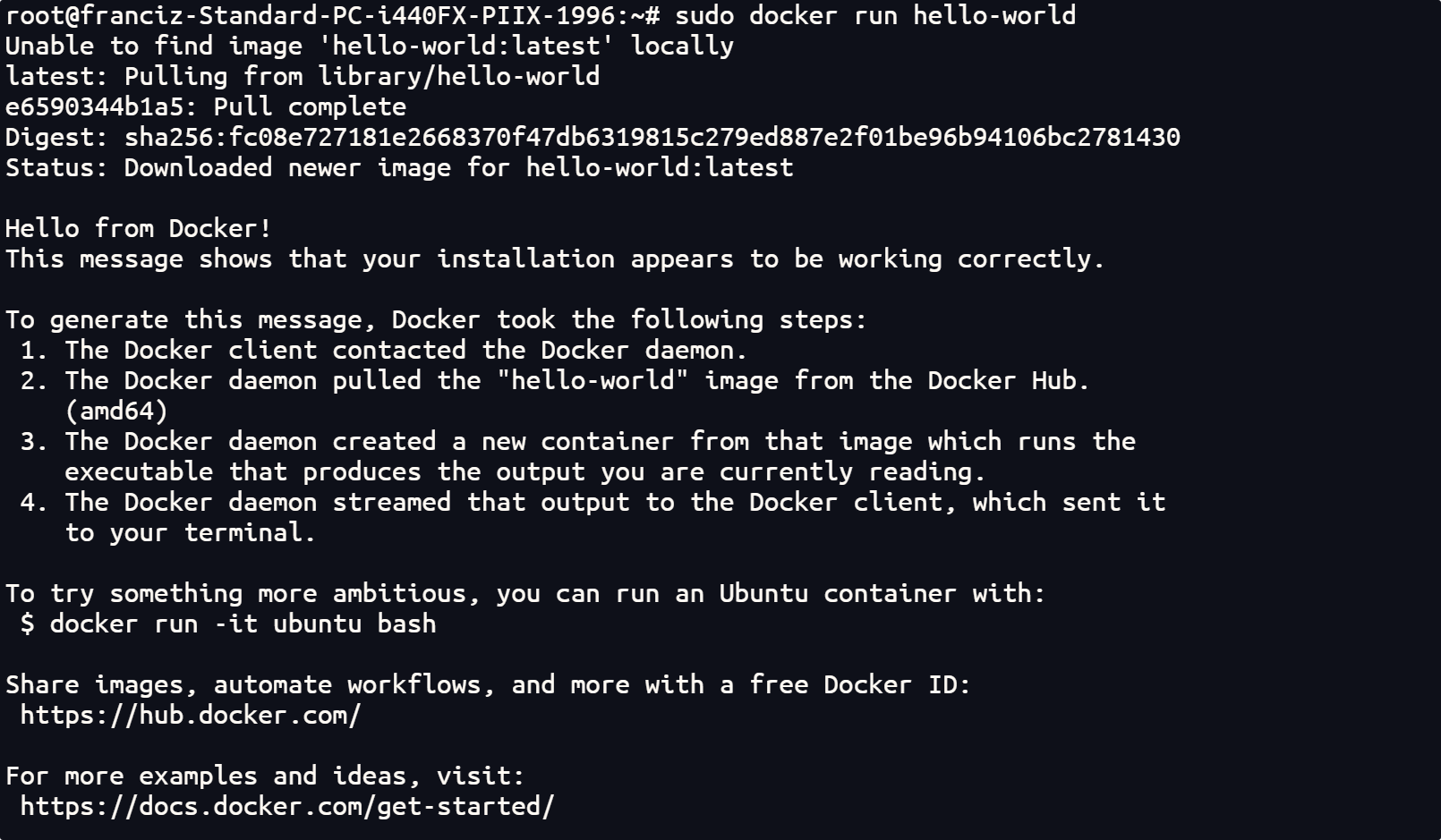Click 'latest: Pulling from library/hello-world' line
Screen dimensions: 1441x840
tap(303, 76)
